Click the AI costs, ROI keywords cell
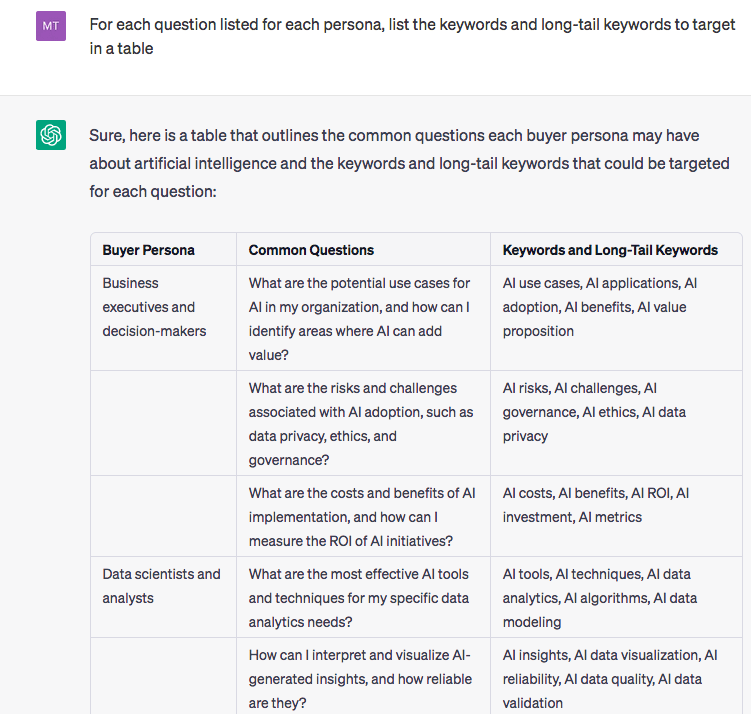Screen dimensions: 751x714 point(616,516)
